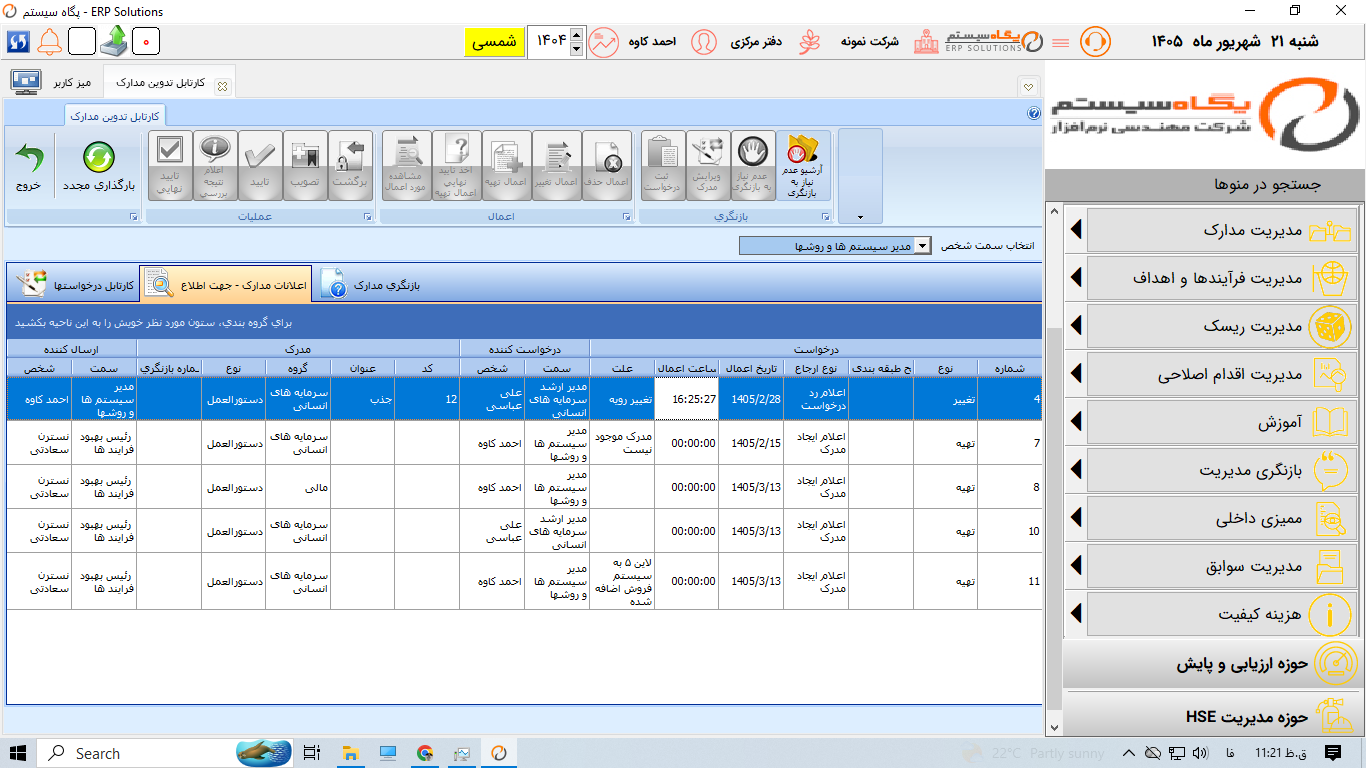Click حوزه ارزیابی و پایش section button
Viewport: 1366px width, 768px height.
pyautogui.click(x=1212, y=664)
